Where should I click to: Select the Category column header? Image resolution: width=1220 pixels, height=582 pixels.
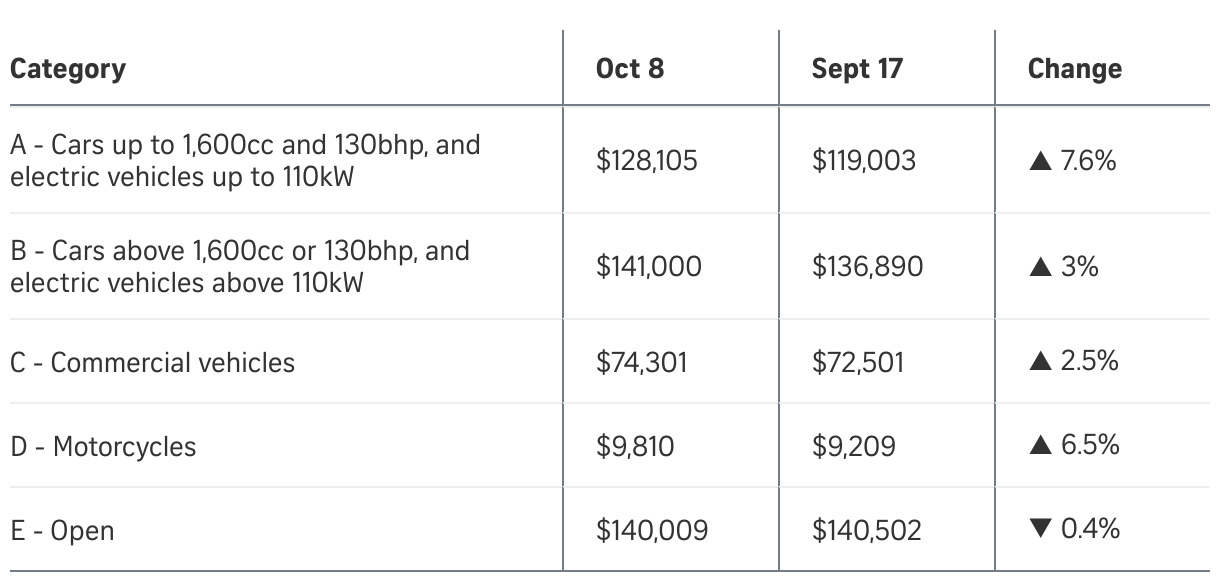tap(68, 69)
